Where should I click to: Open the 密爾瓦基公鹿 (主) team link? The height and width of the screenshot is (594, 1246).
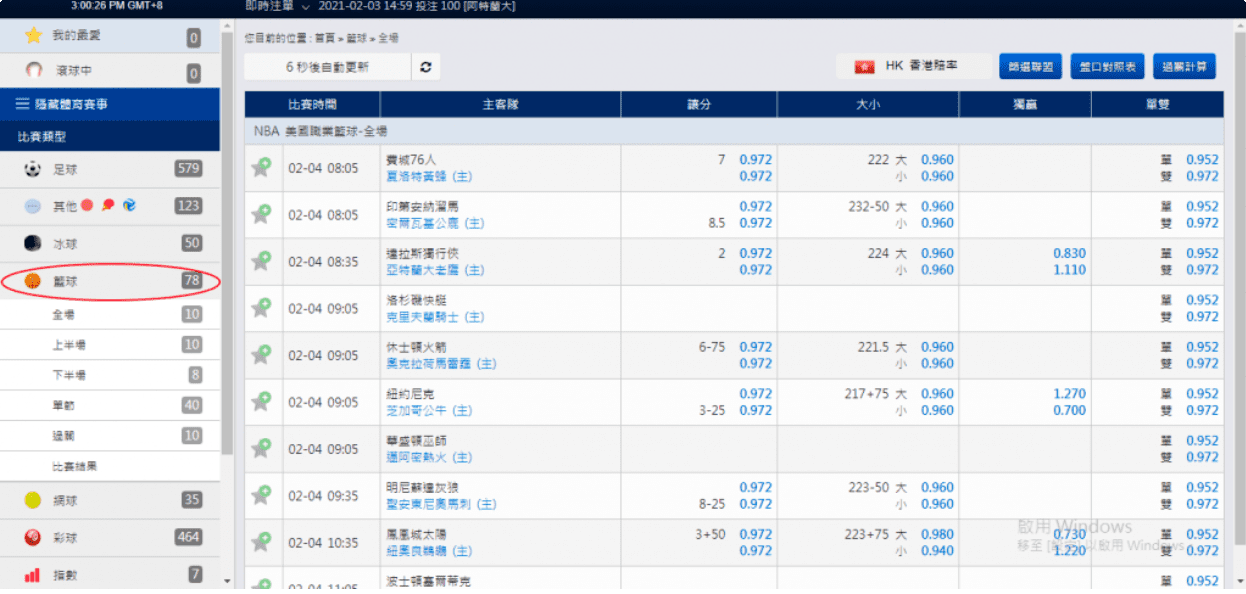pyautogui.click(x=435, y=223)
